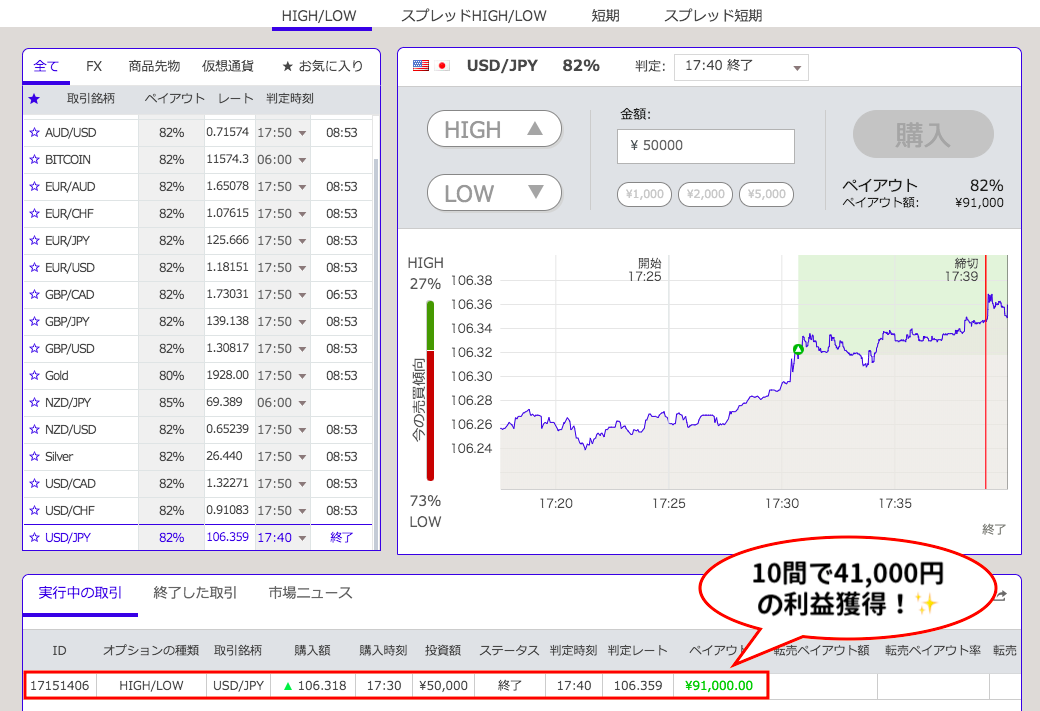
Task: Toggle the USD/CAD favorite star
Action: pos(34,484)
